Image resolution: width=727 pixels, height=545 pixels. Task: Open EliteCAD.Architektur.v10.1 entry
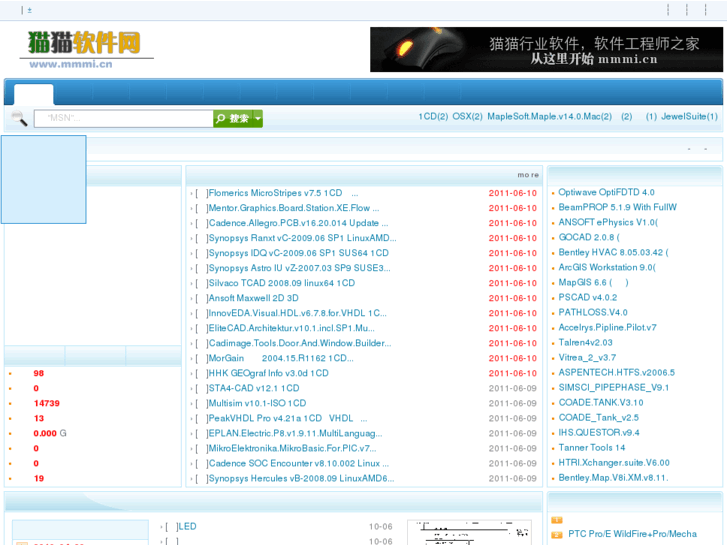(x=291, y=328)
